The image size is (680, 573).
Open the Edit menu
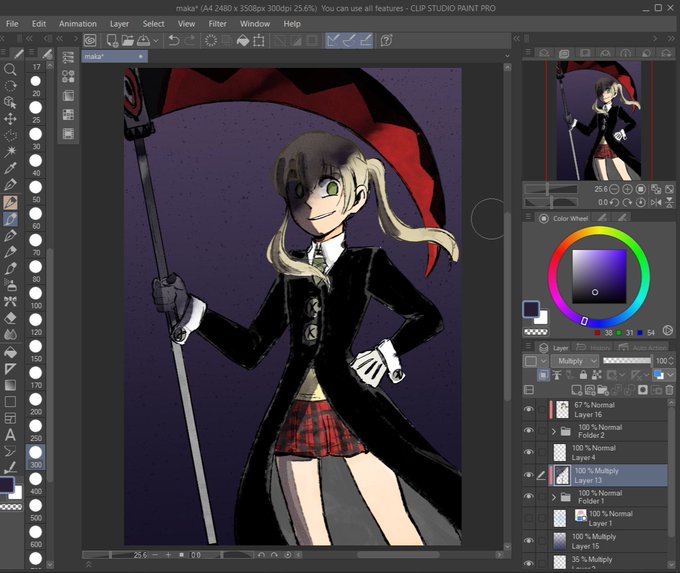point(39,24)
